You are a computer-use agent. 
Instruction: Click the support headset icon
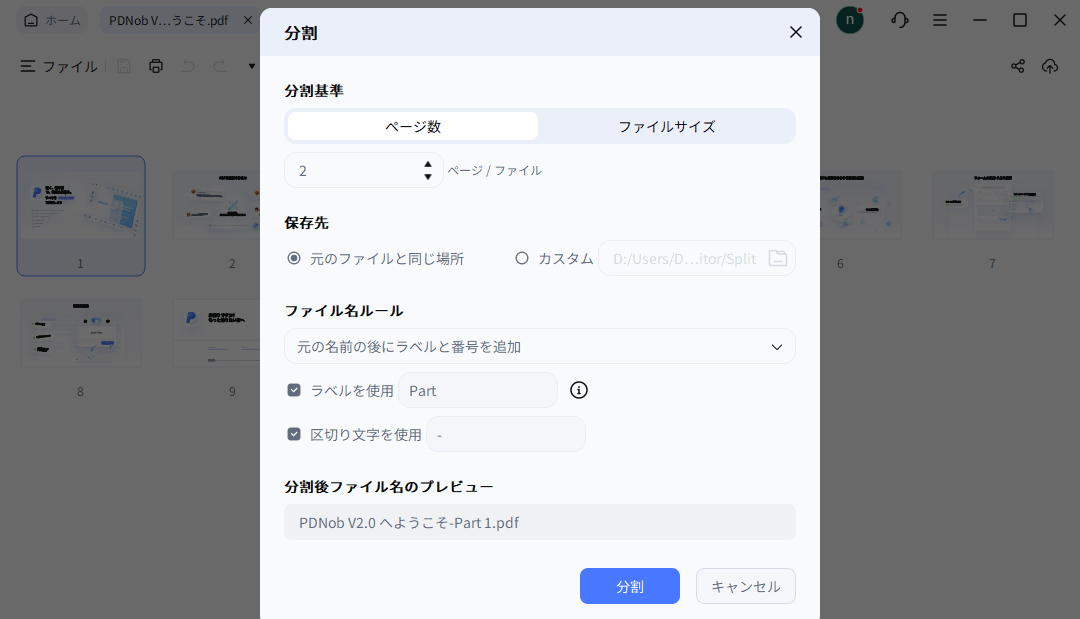point(899,19)
